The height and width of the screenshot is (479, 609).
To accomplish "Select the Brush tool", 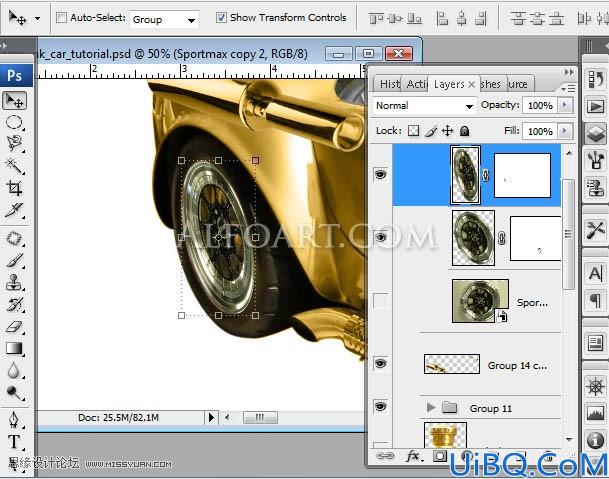I will pos(14,260).
